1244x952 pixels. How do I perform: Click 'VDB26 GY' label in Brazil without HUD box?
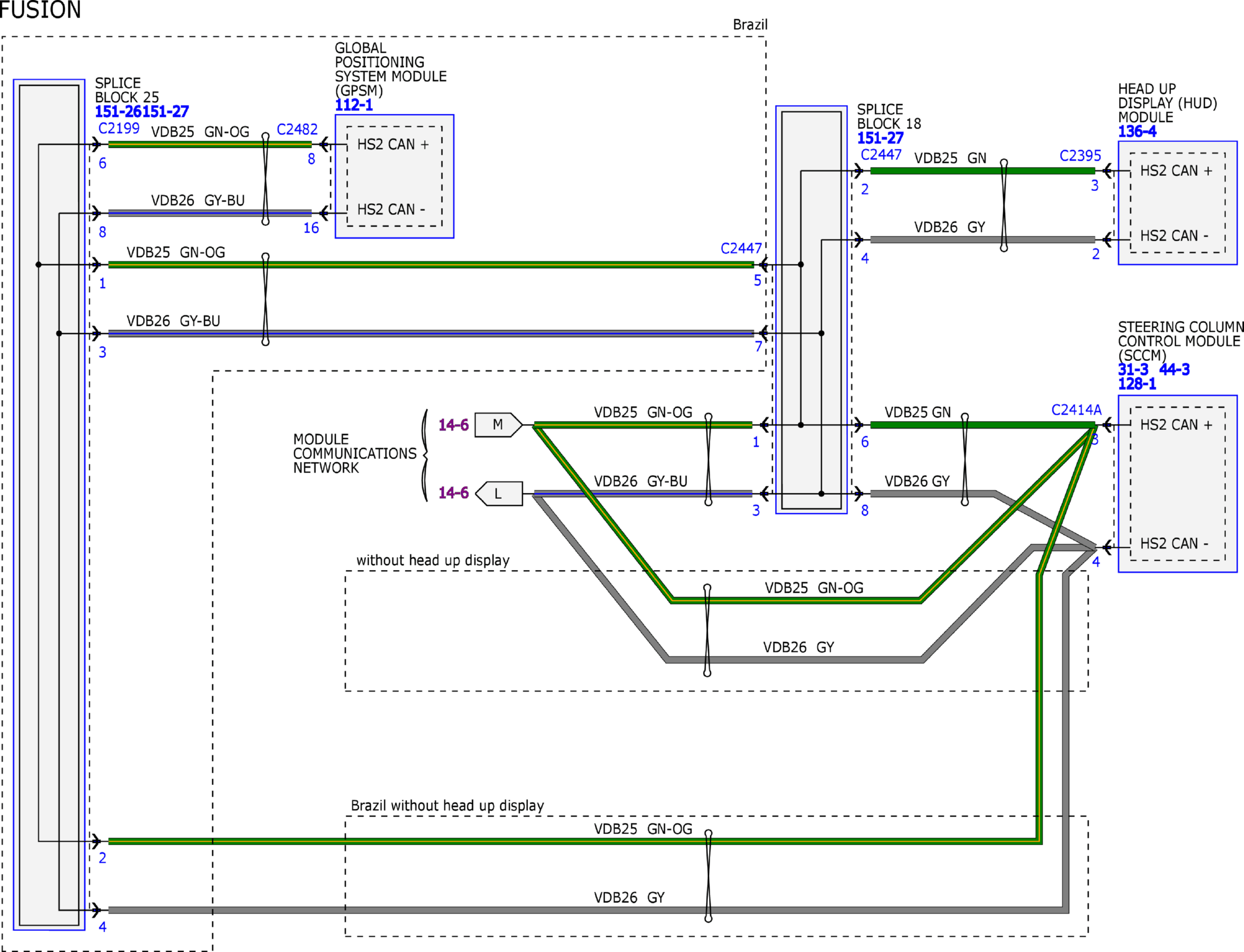(x=630, y=898)
